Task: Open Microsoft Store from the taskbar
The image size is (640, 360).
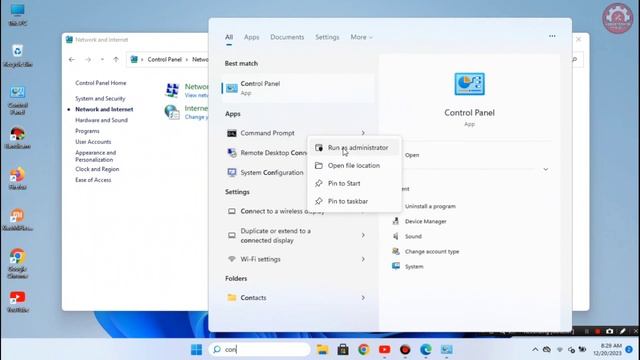Action: pyautogui.click(x=343, y=350)
